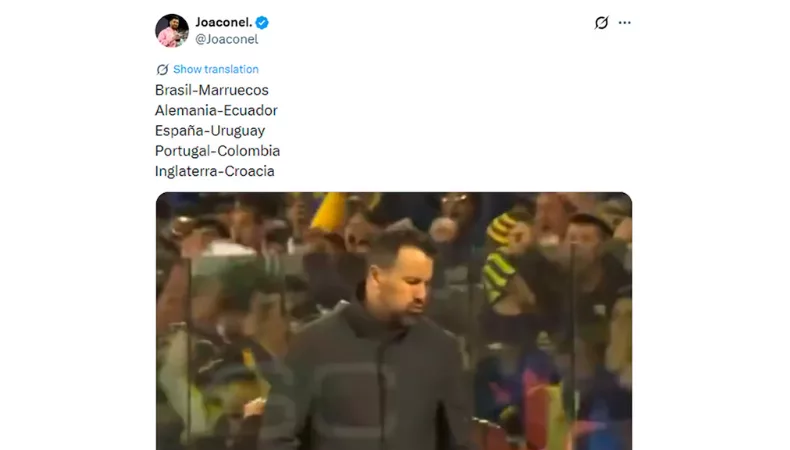
Task: Select the Inglaterra-Croacia text line
Action: pyautogui.click(x=215, y=171)
